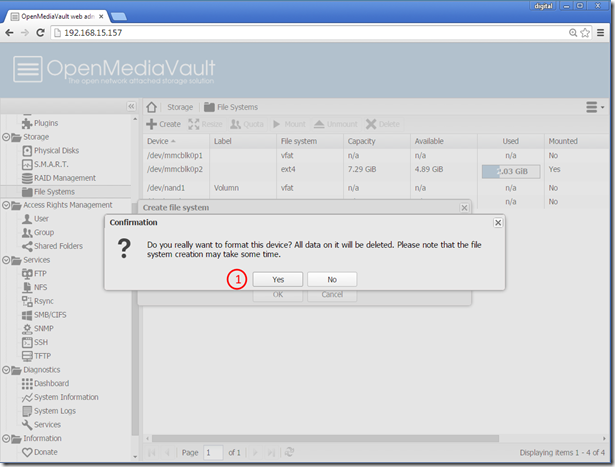This screenshot has width=615, height=467.
Task: Decline formatting by clicking No
Action: coord(332,280)
